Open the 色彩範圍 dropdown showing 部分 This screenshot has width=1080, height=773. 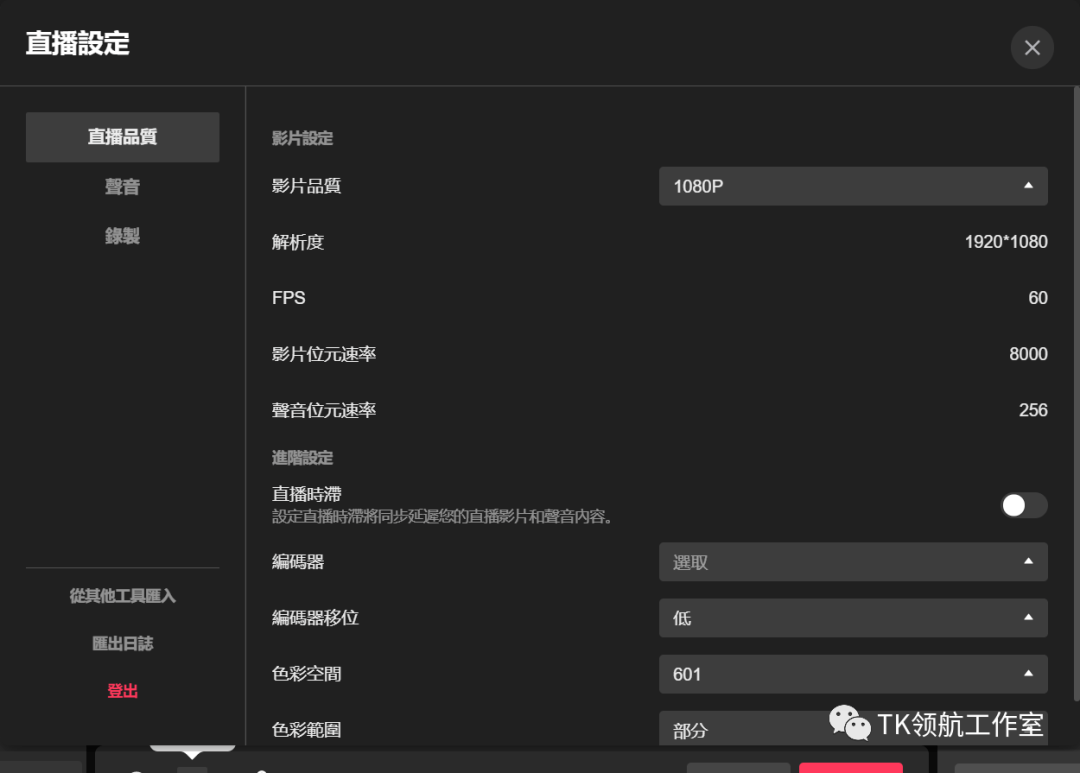(740, 729)
